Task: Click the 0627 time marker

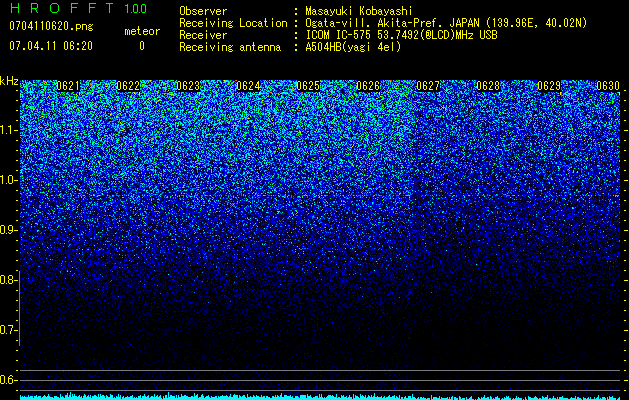Action: pos(428,86)
